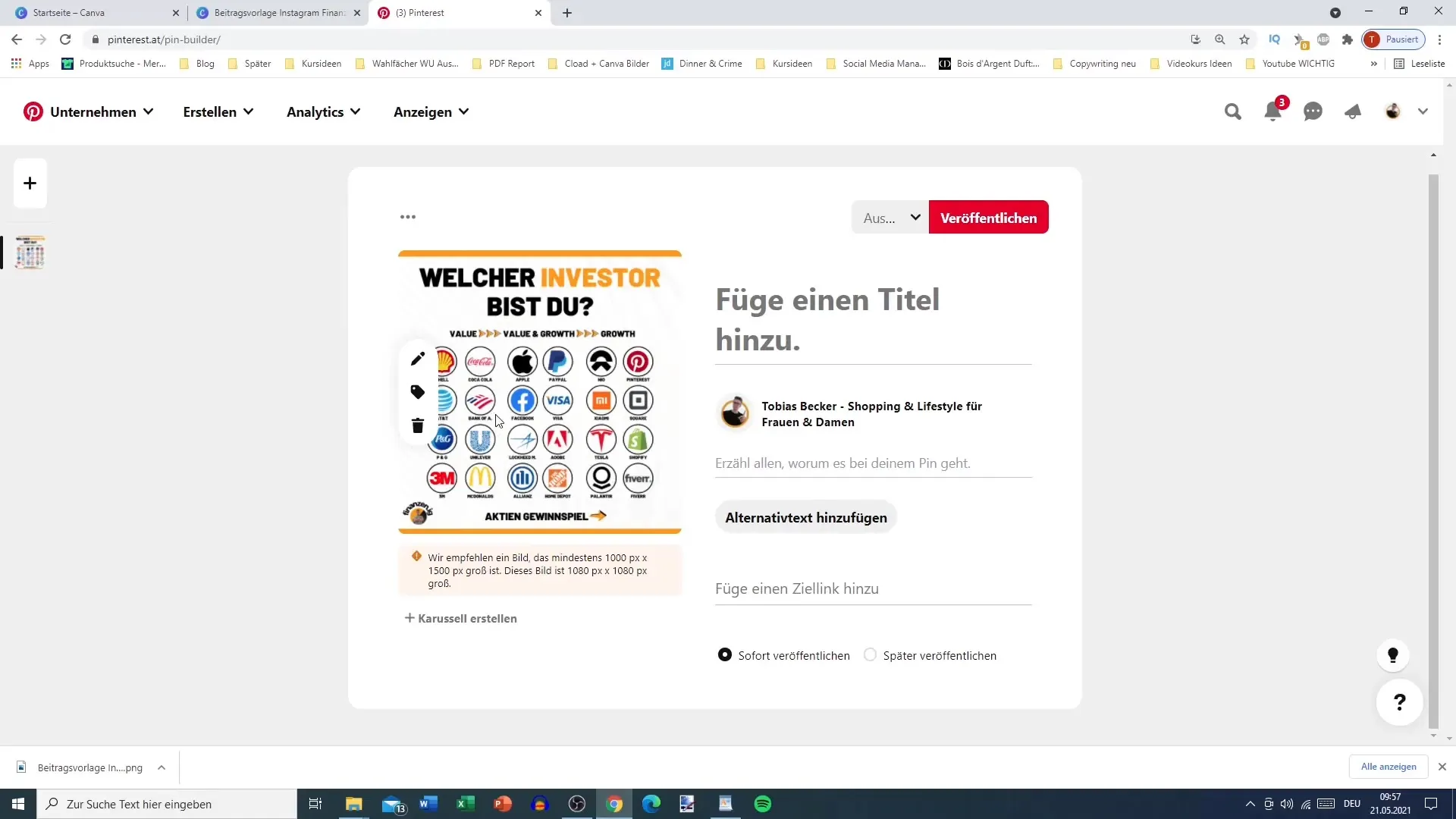Open Word from the taskbar
The height and width of the screenshot is (819, 1456).
tap(428, 804)
